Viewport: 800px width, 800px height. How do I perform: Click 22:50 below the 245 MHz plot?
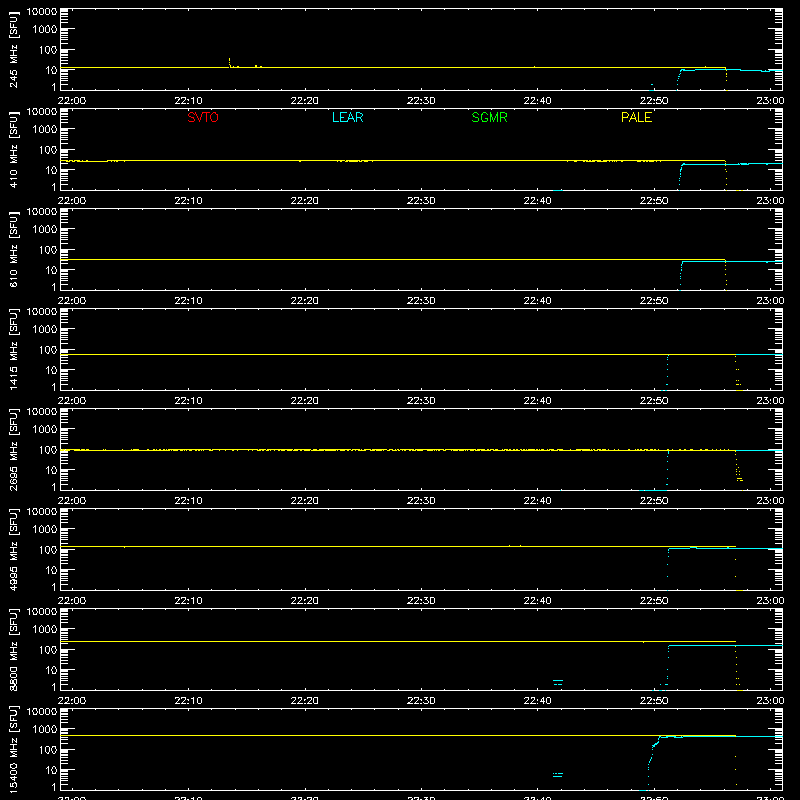(654, 101)
